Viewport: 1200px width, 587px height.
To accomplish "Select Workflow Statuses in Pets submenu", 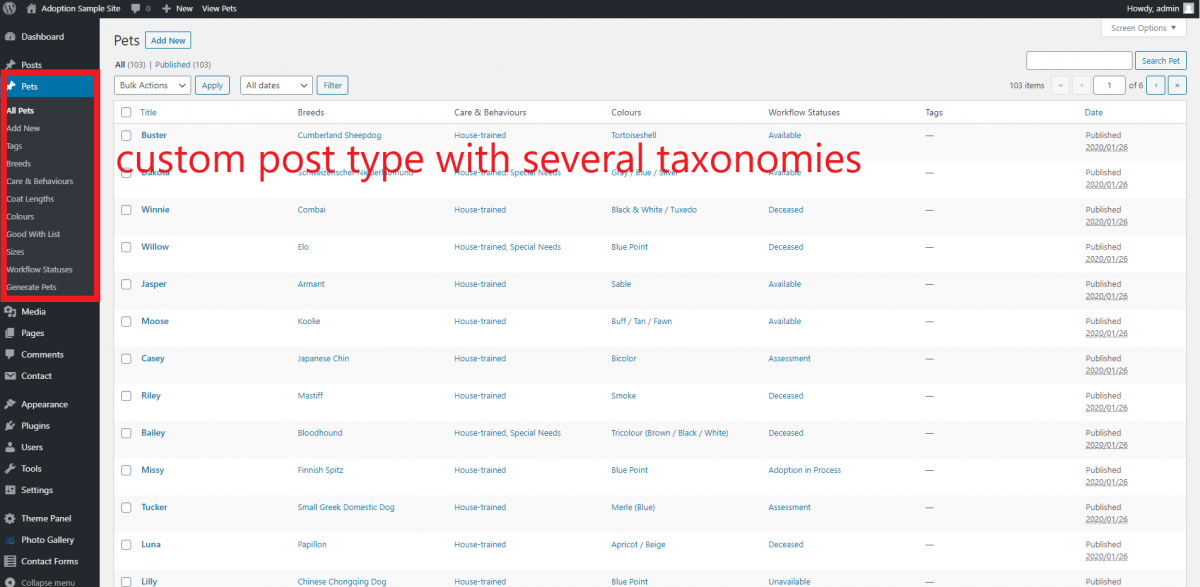I will (39, 270).
